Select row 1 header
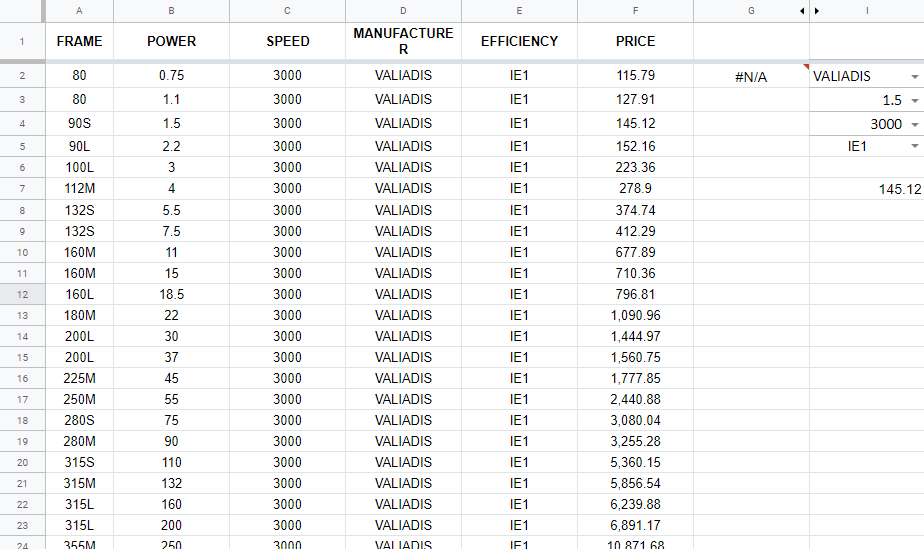 click(x=22, y=41)
